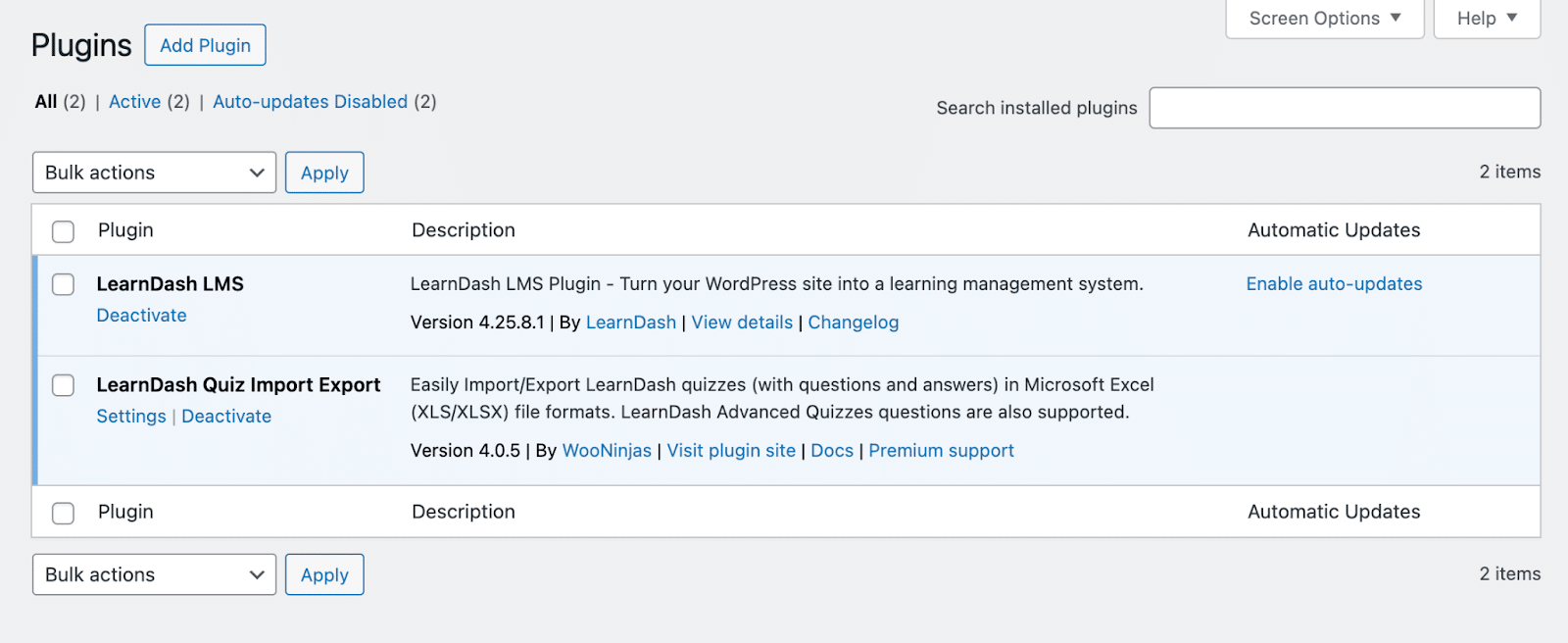
Task: Click the Plugins page heading
Action: pyautogui.click(x=81, y=46)
